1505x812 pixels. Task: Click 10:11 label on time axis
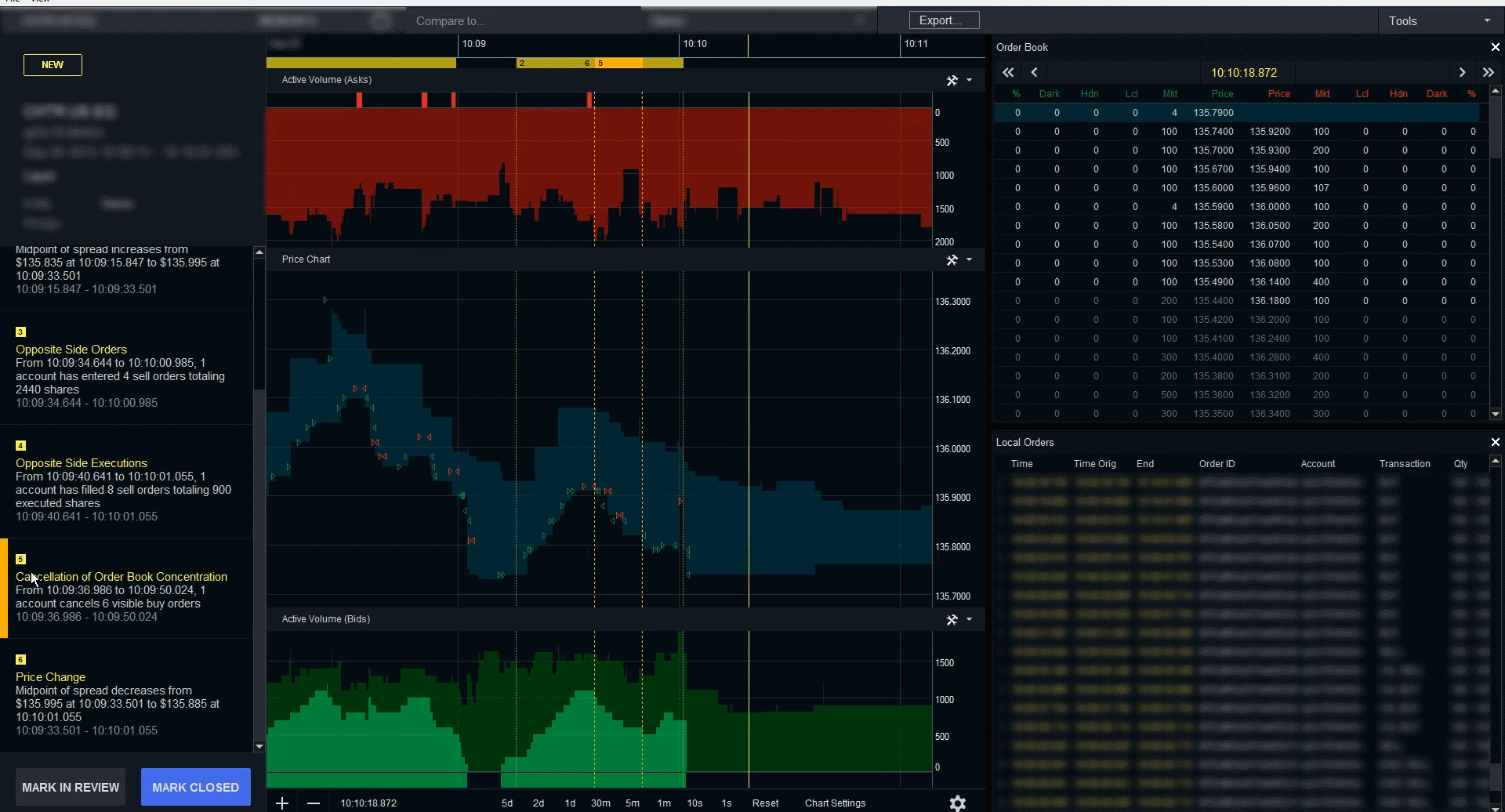(916, 44)
